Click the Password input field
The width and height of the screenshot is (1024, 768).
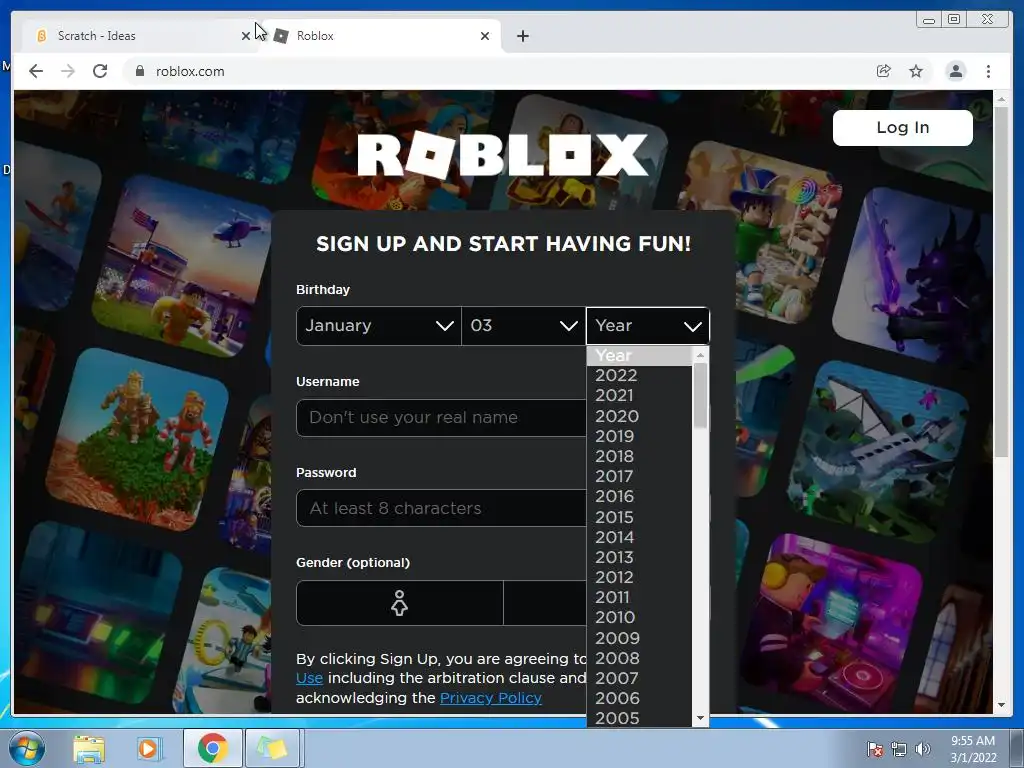tap(441, 508)
